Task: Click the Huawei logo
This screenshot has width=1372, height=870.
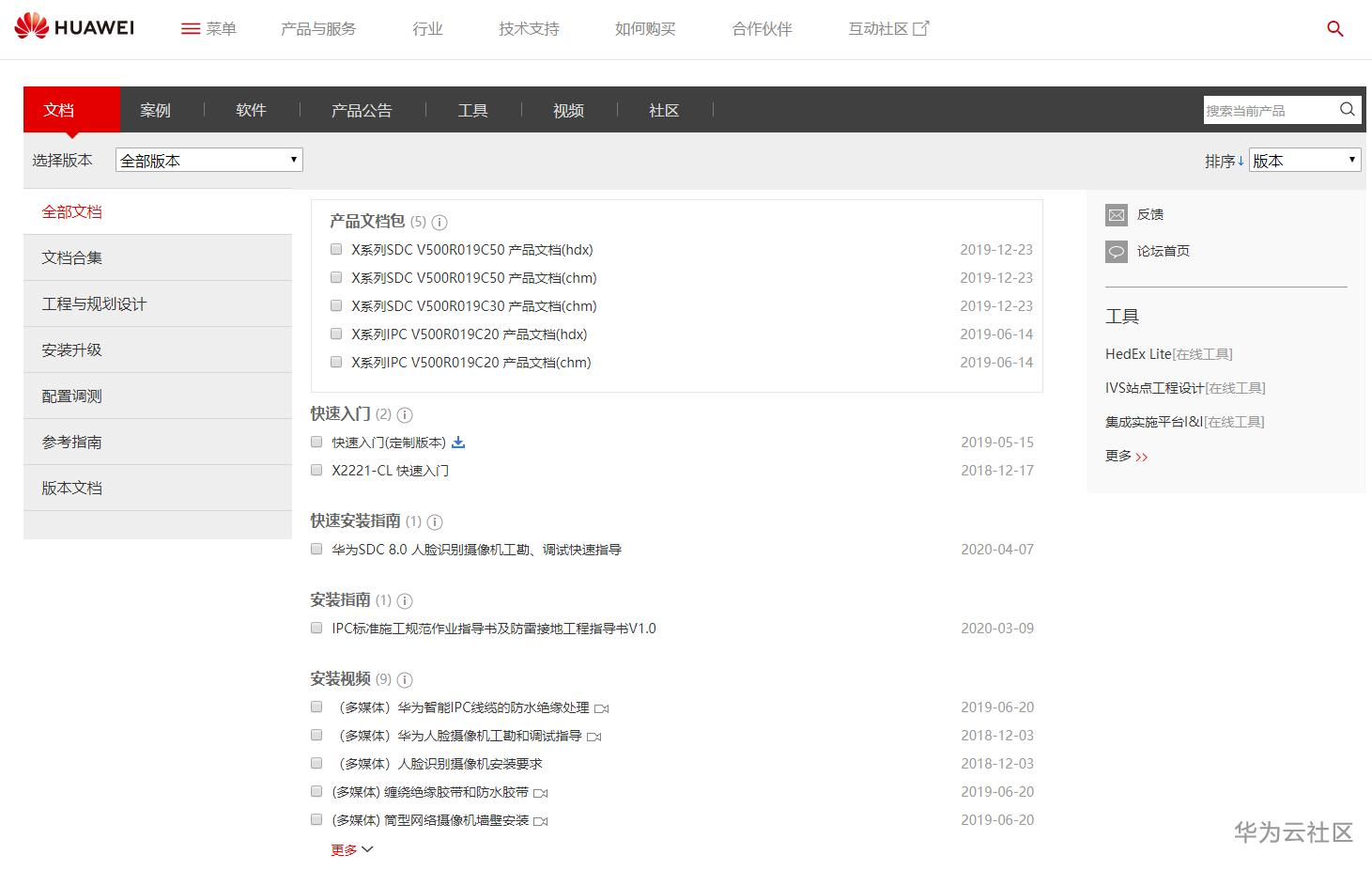Action: [x=74, y=27]
